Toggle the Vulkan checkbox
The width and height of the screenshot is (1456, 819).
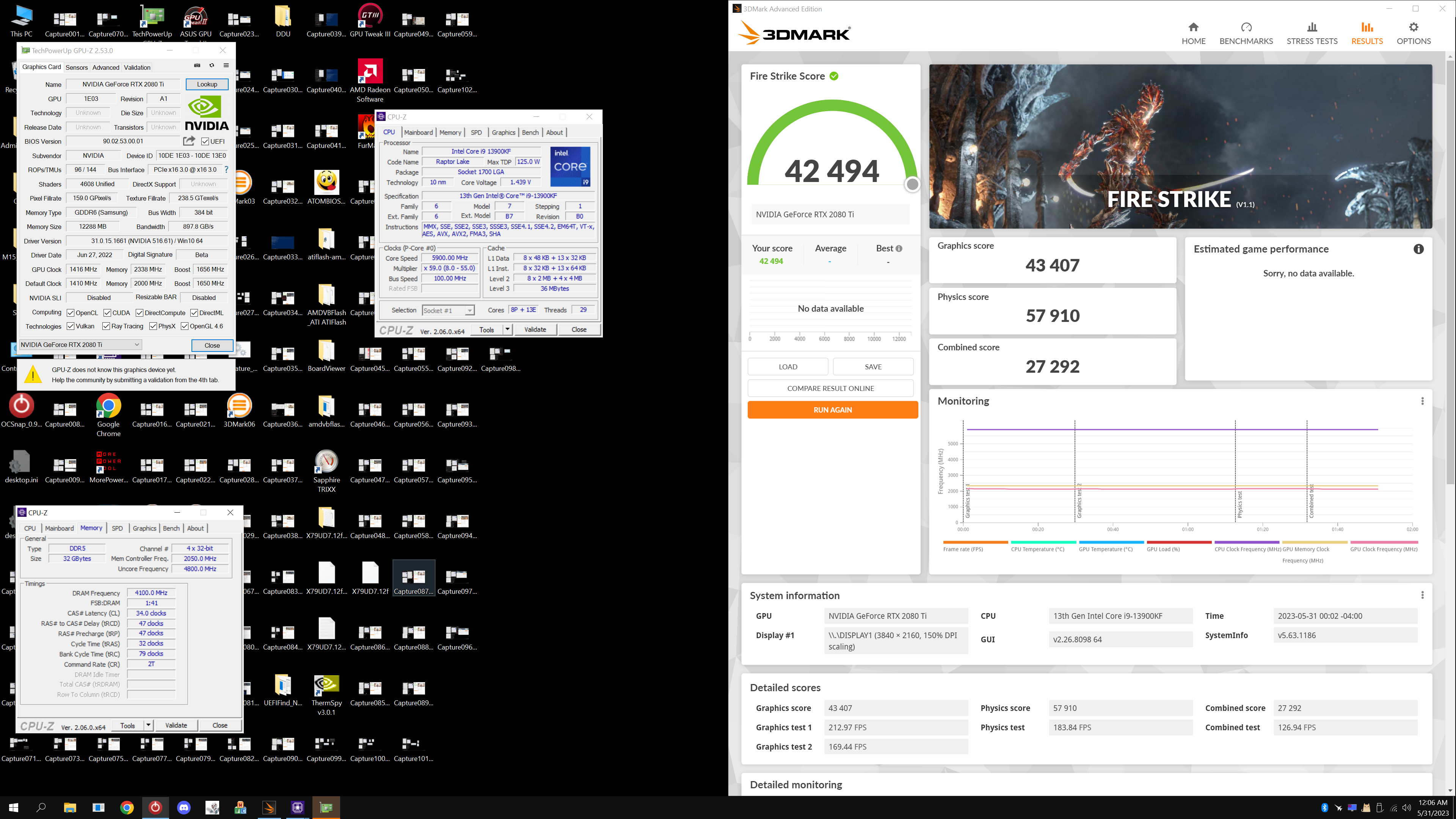(x=71, y=326)
